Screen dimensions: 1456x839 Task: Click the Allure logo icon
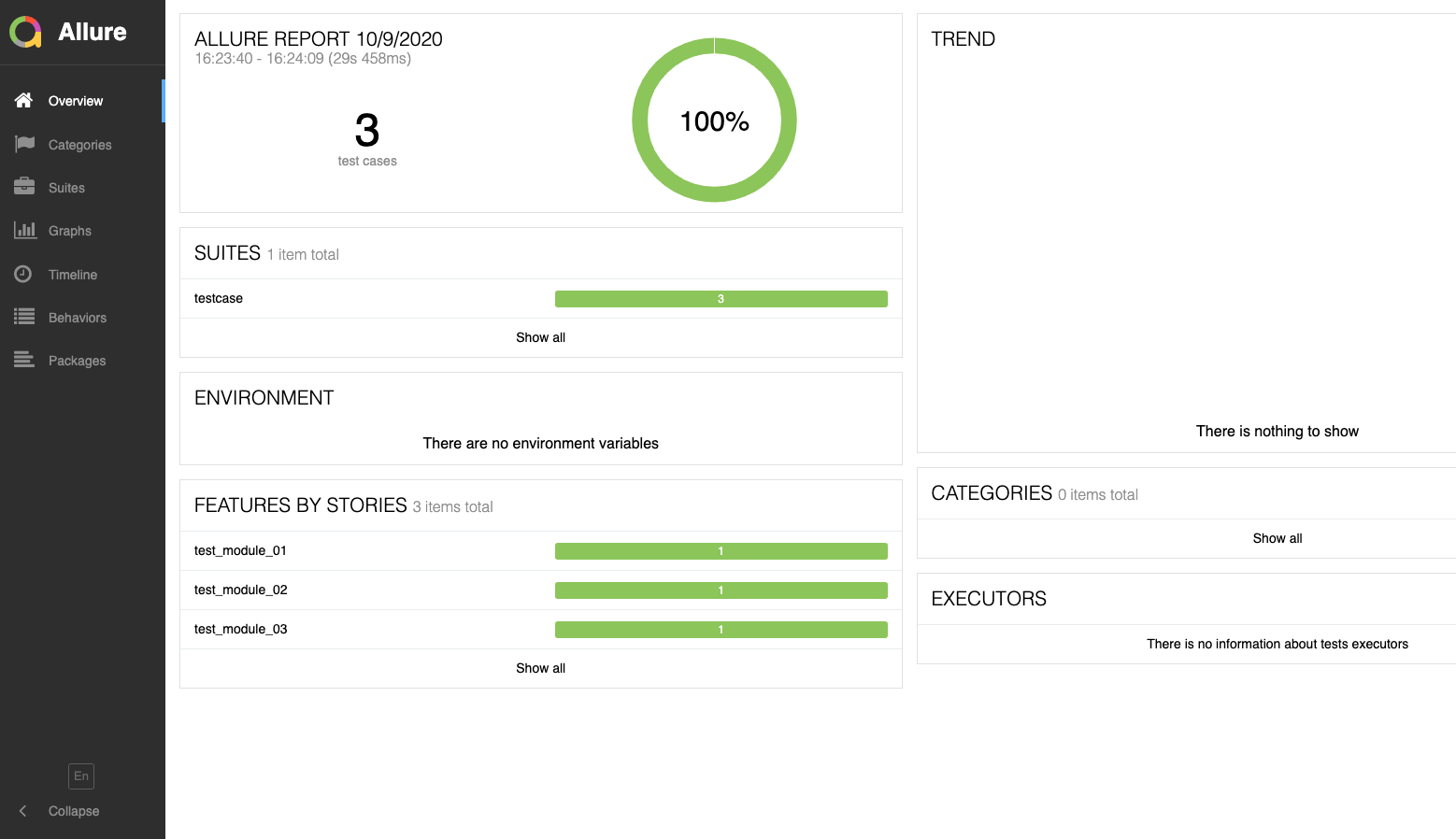(x=26, y=32)
